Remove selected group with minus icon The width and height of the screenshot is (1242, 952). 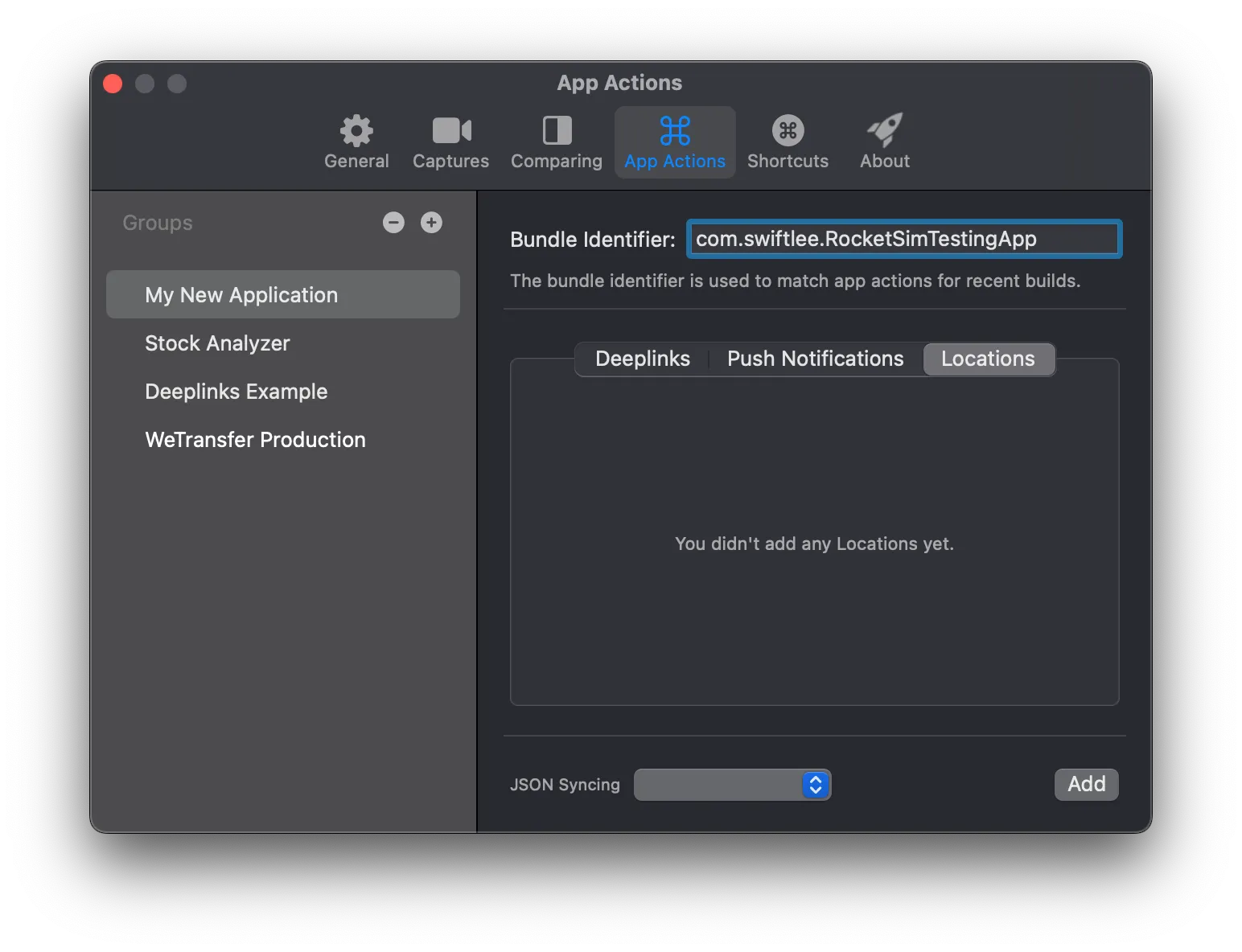[x=393, y=223]
